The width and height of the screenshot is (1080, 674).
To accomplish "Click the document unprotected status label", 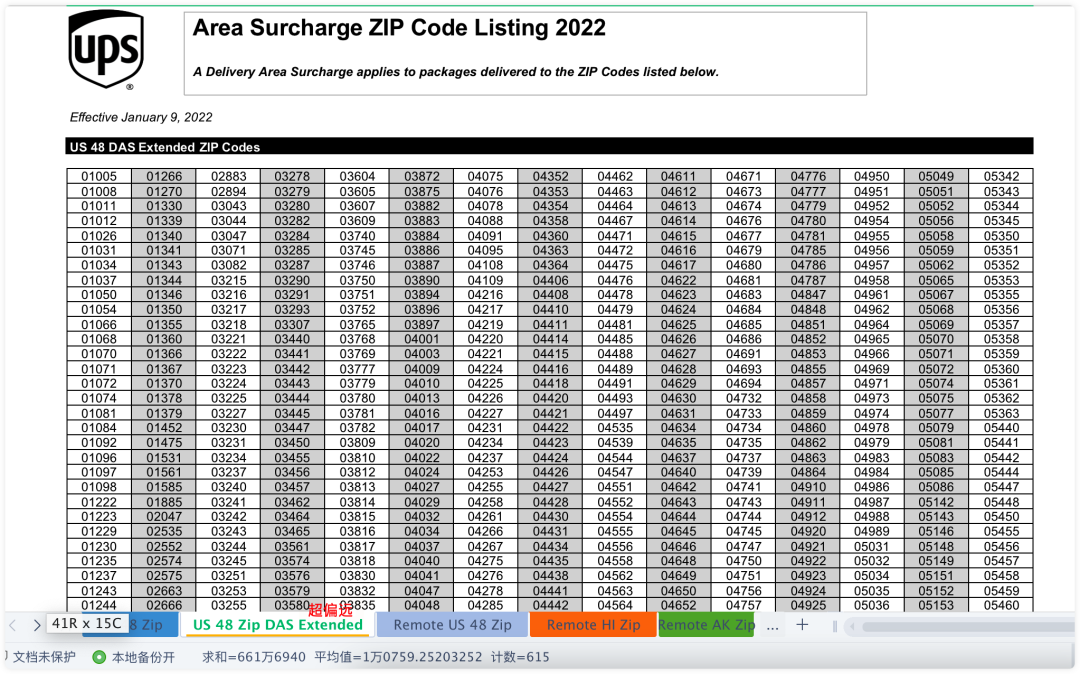I will (44, 657).
